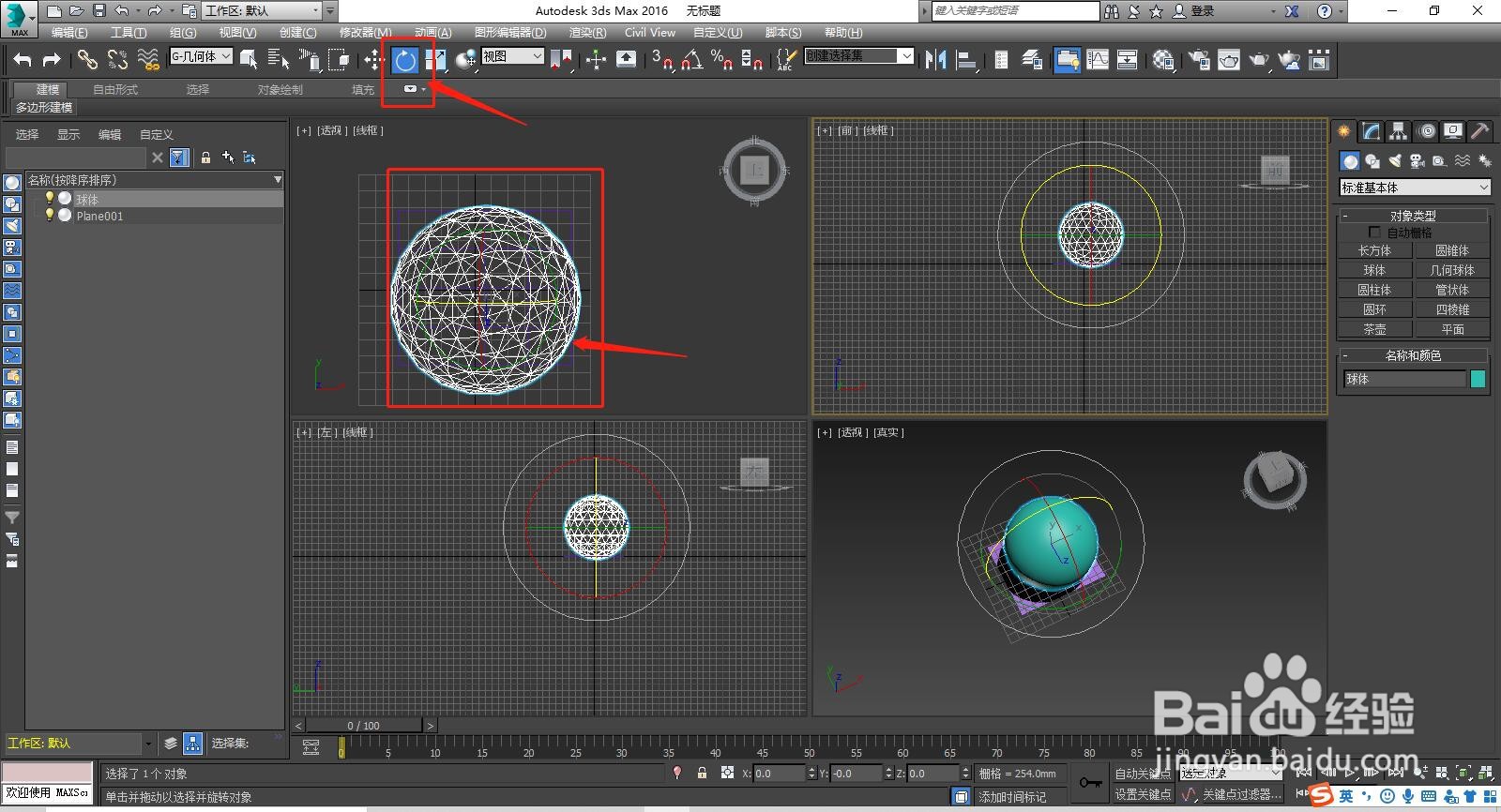Open the 渲染(R) menu
Screen dimensions: 1501x812
587,32
